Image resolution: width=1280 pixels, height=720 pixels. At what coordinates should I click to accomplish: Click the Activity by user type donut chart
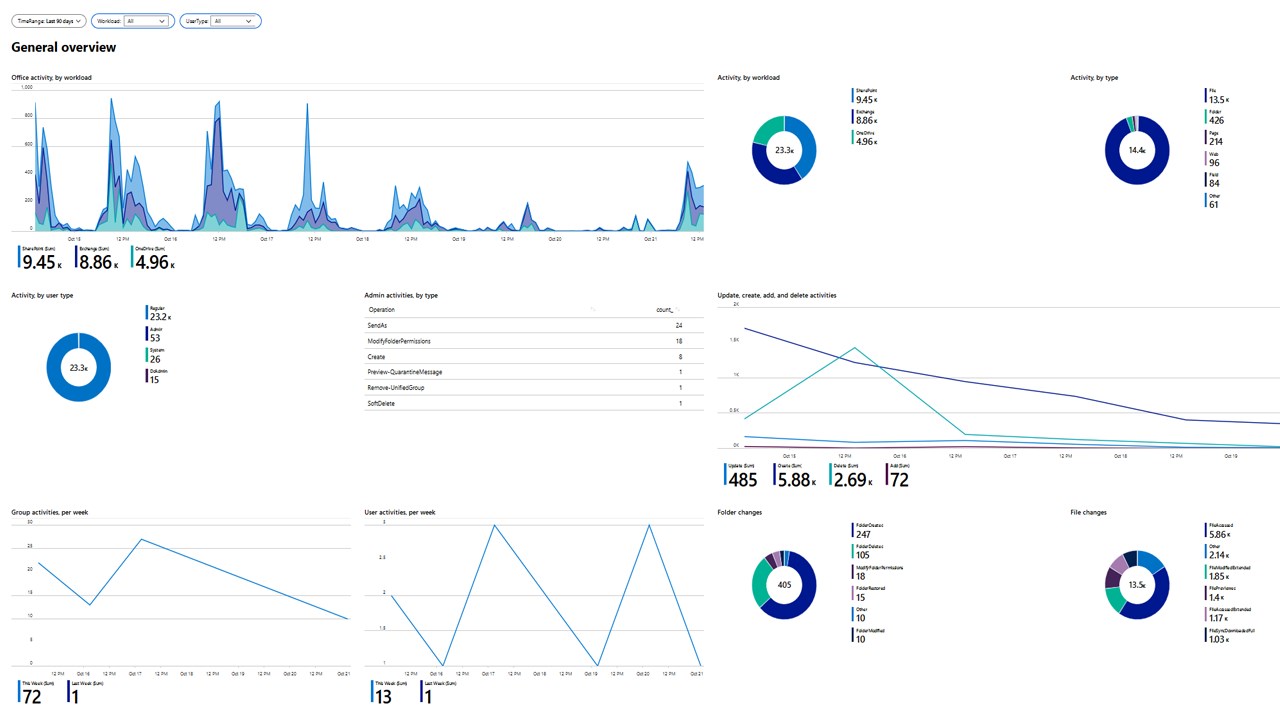click(x=79, y=367)
